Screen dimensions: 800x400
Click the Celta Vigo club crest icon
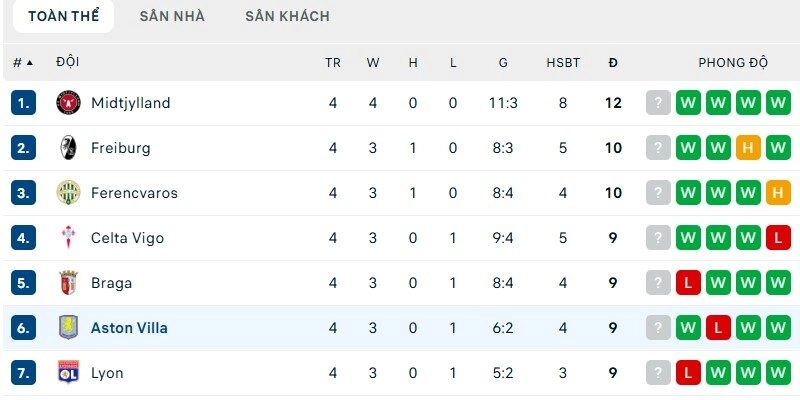pyautogui.click(x=67, y=238)
